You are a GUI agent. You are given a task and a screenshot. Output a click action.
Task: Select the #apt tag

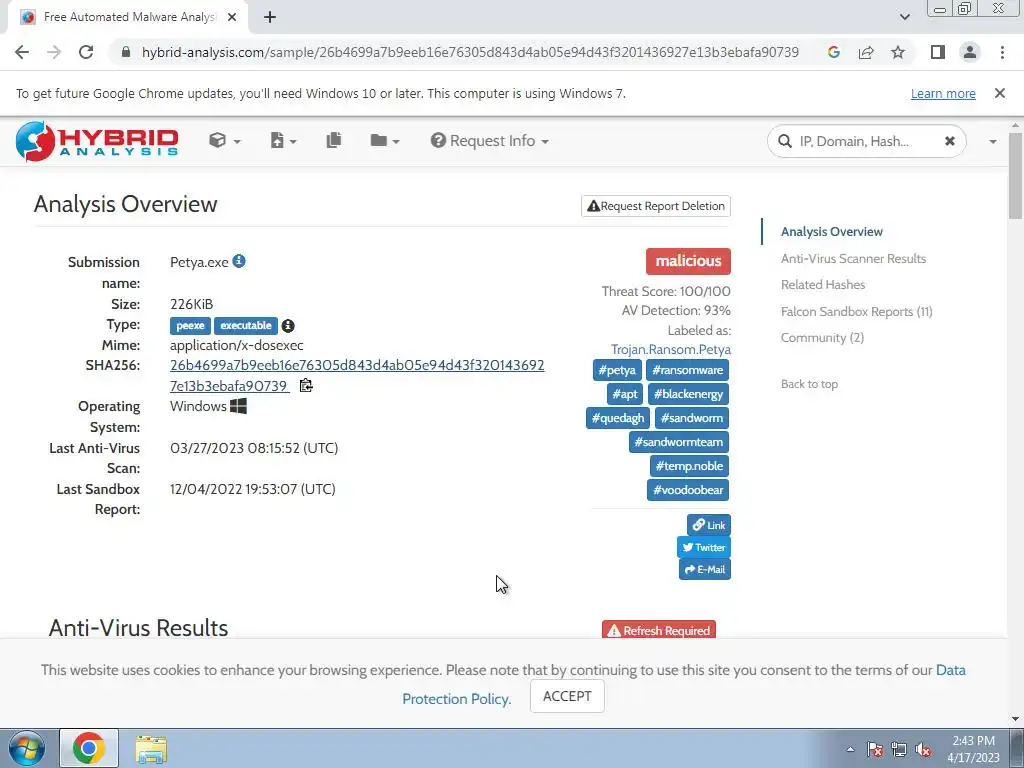click(x=624, y=394)
